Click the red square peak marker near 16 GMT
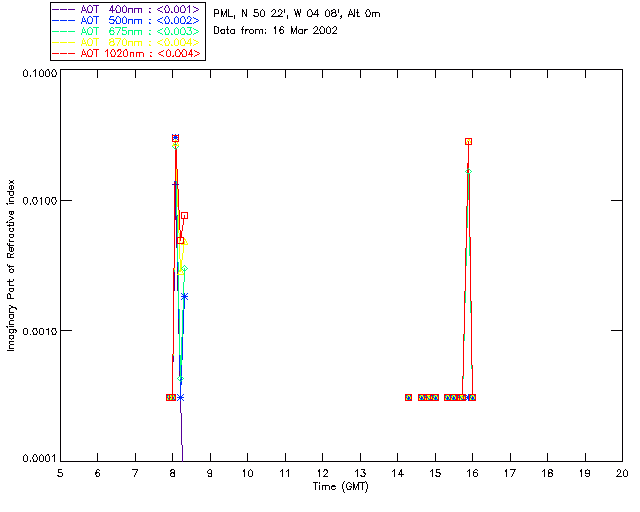Screen dimensions: 640x512 pos(469,142)
